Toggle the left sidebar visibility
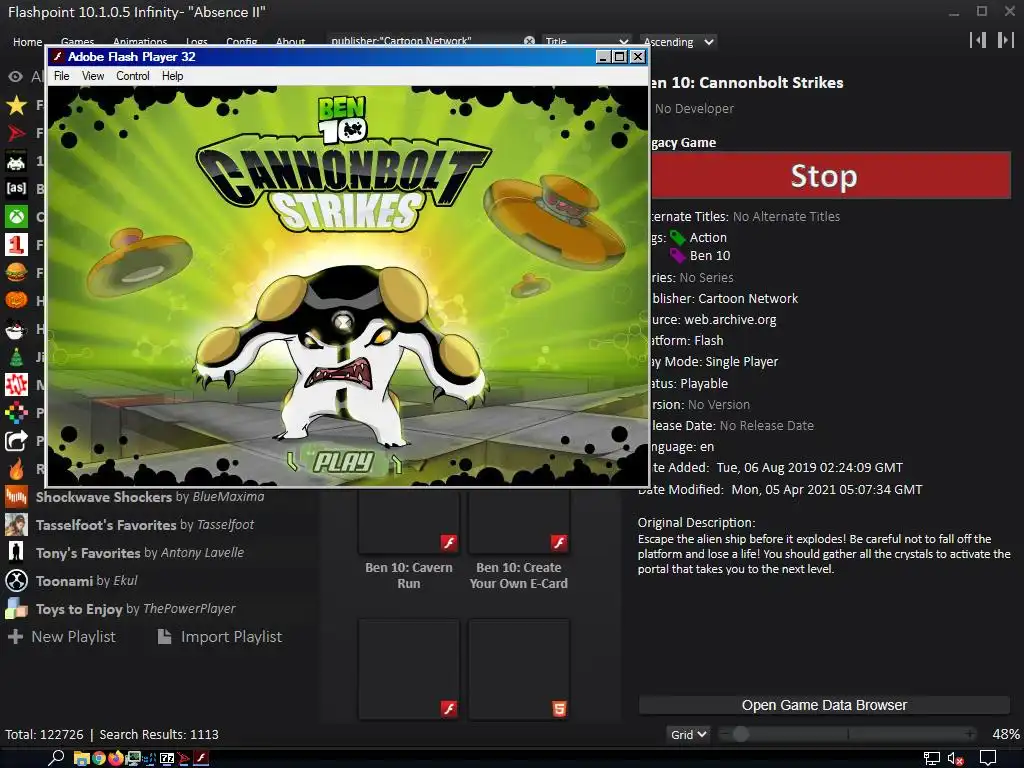1024x768 pixels. pos(978,40)
